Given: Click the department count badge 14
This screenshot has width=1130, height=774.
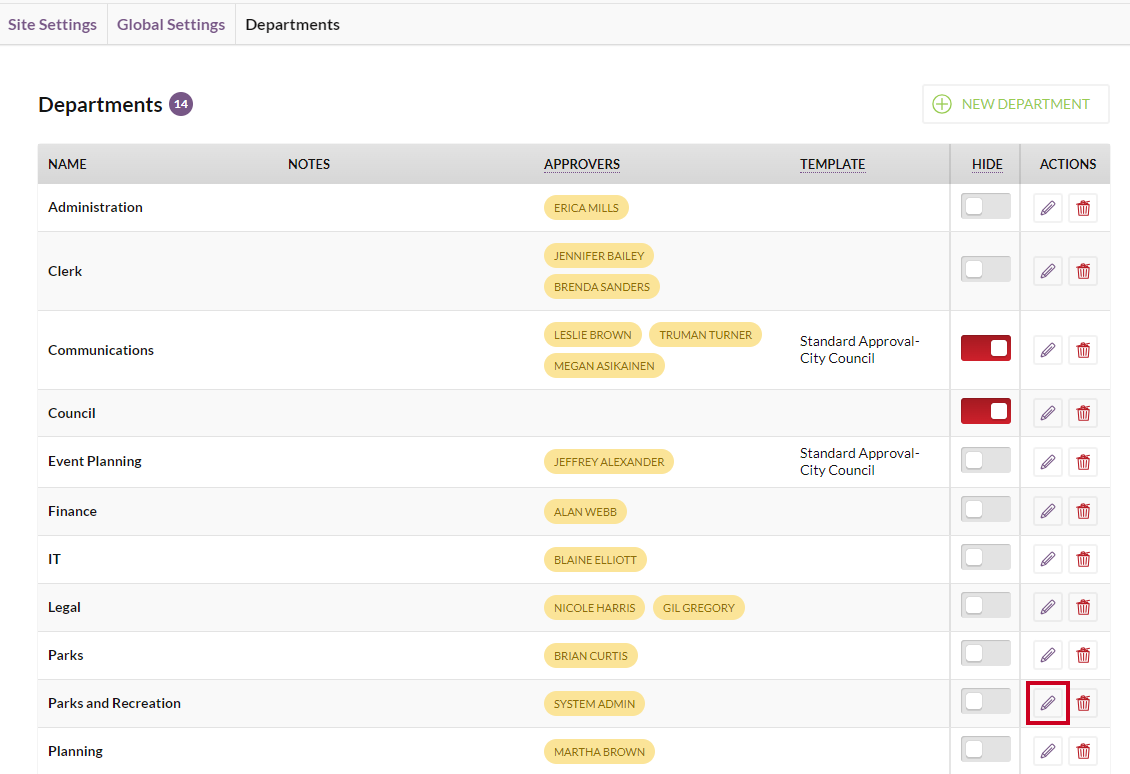Looking at the screenshot, I should [181, 104].
